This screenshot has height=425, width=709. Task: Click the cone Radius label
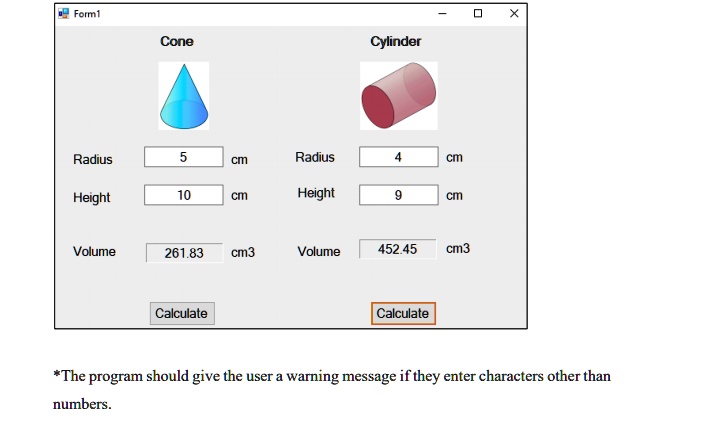pyautogui.click(x=93, y=160)
